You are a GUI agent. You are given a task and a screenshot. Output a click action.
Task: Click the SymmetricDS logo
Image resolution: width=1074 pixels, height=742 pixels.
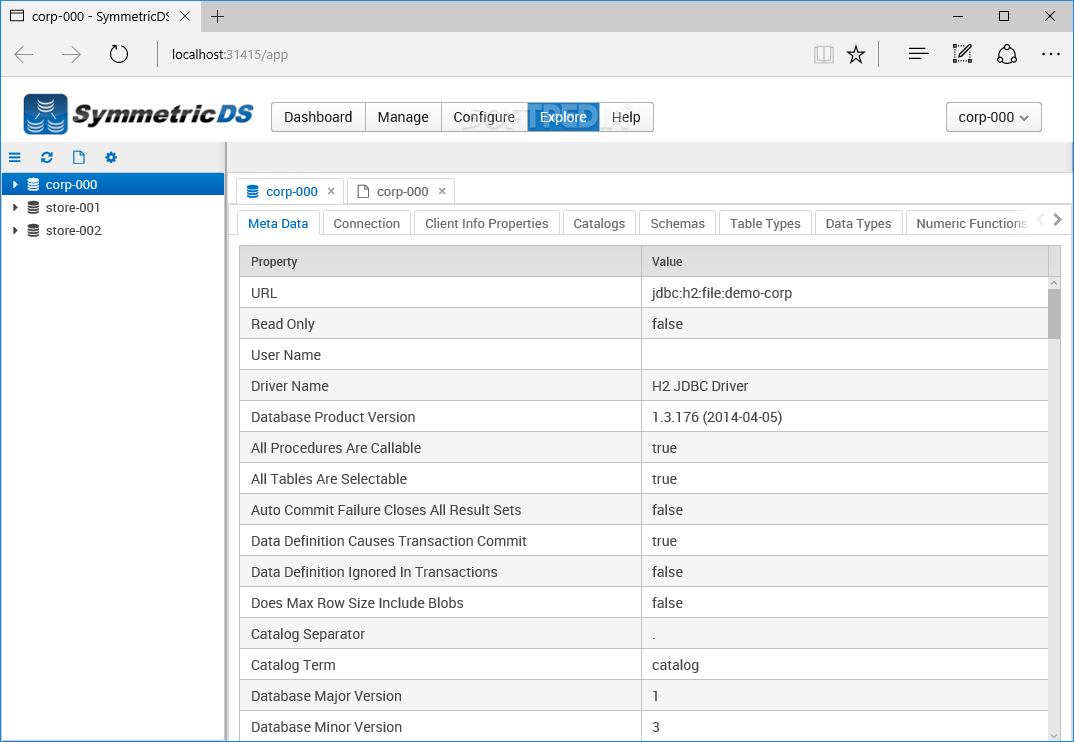(138, 114)
